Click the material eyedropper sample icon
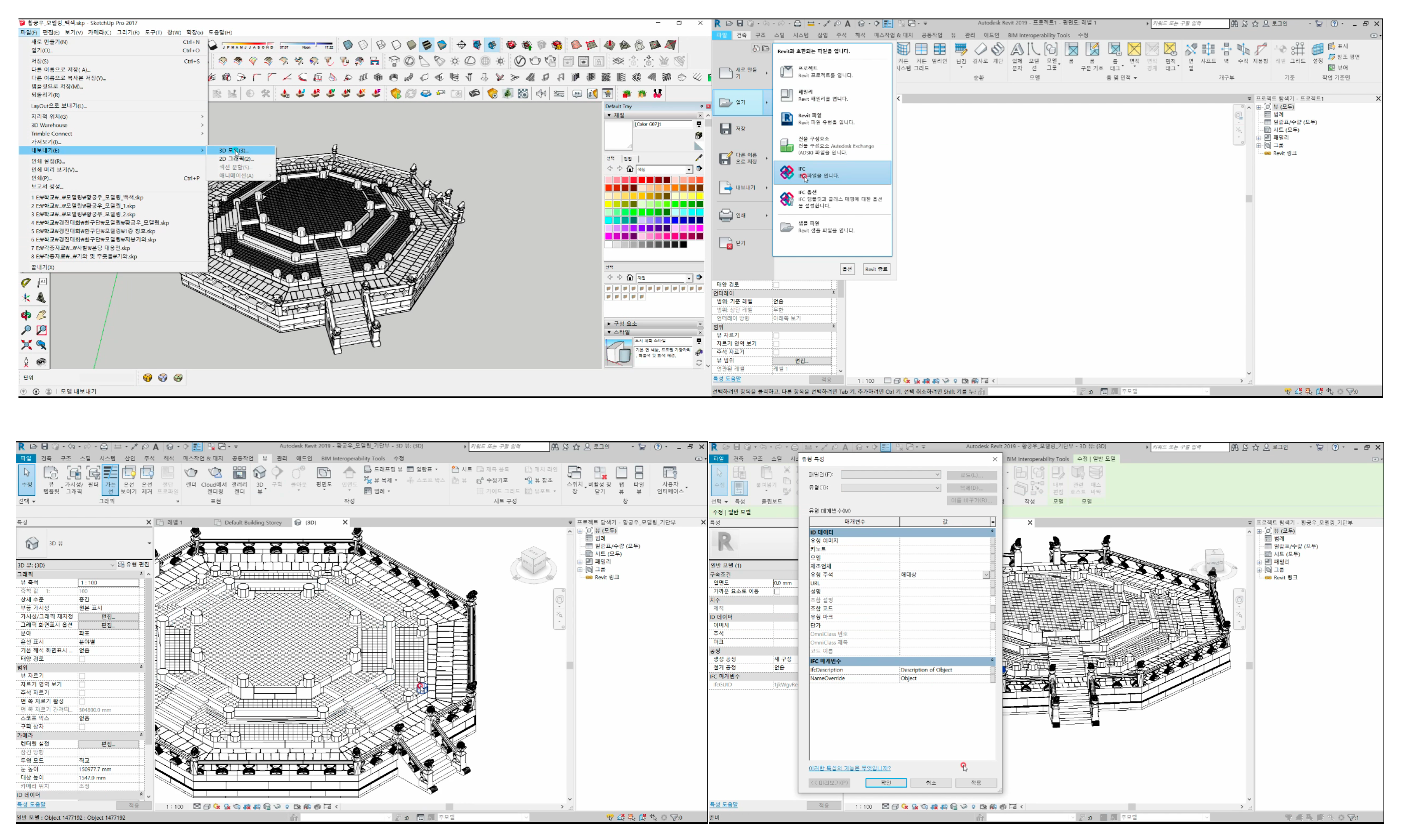The height and width of the screenshot is (840, 1403). 699,158
